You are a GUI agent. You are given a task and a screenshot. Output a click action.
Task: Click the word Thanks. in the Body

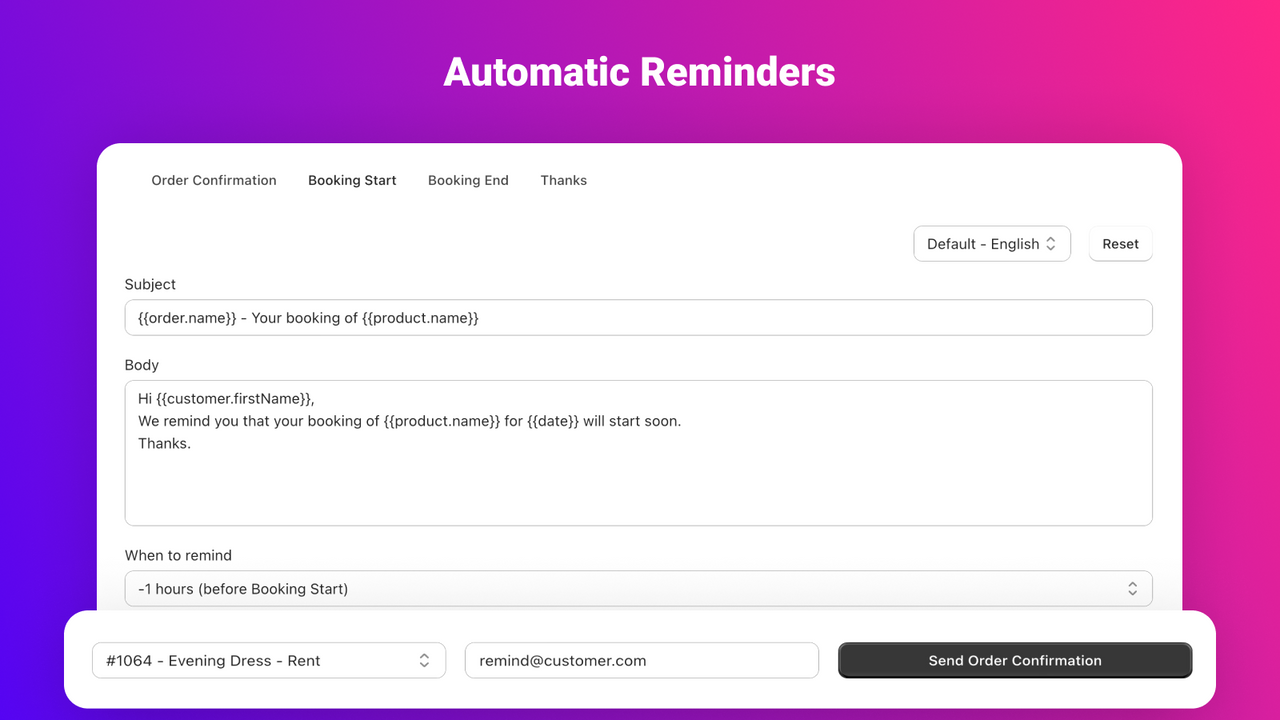[x=164, y=443]
